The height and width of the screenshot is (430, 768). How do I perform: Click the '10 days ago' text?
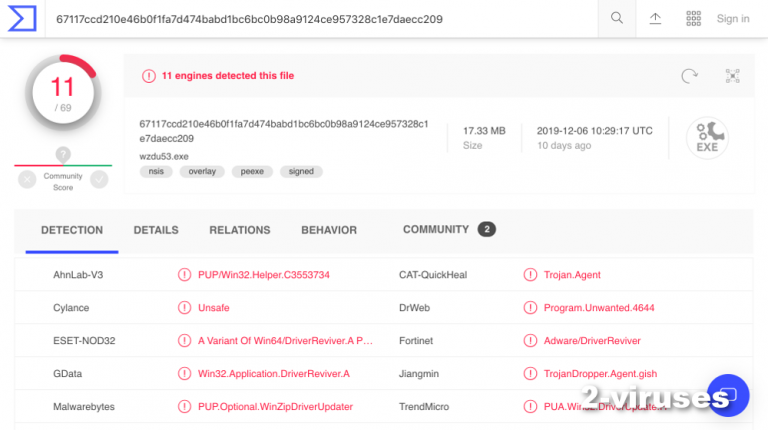(x=564, y=145)
